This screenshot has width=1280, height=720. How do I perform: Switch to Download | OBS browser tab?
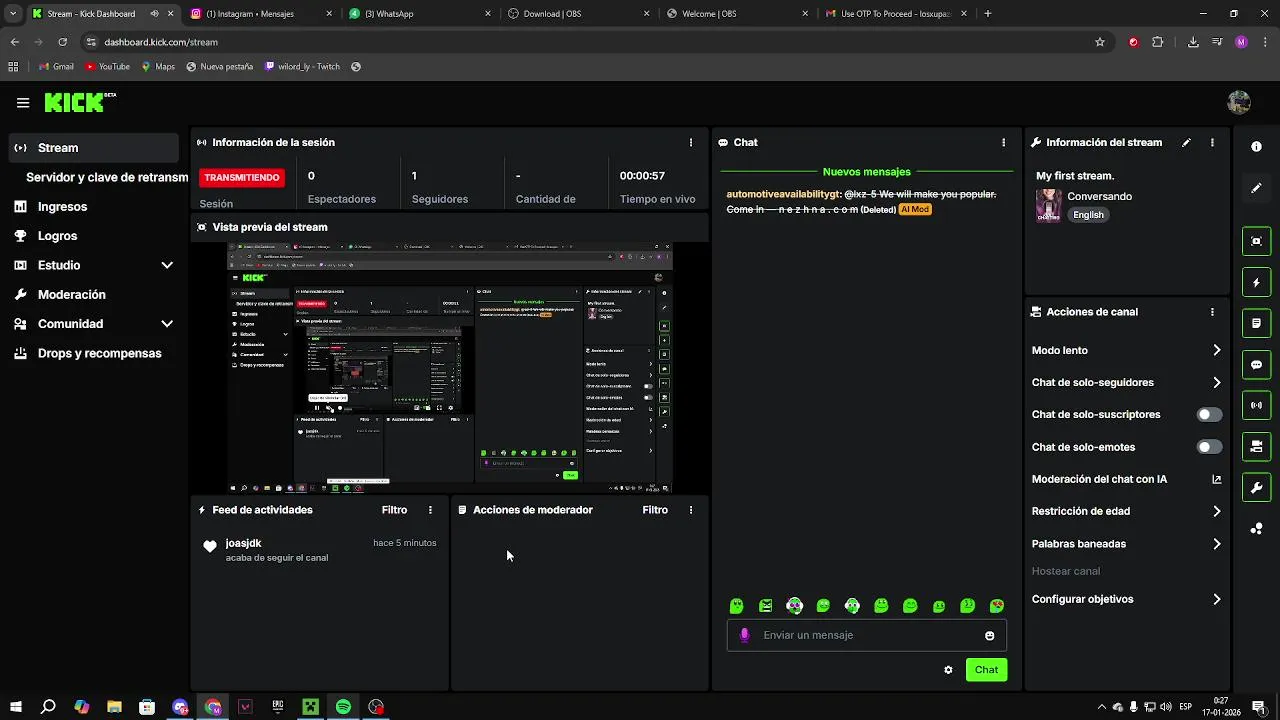579,14
